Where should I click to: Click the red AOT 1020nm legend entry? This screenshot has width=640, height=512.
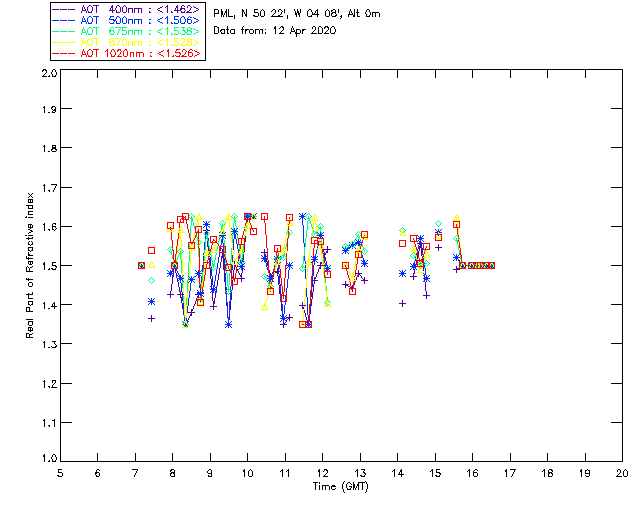pyautogui.click(x=128, y=53)
